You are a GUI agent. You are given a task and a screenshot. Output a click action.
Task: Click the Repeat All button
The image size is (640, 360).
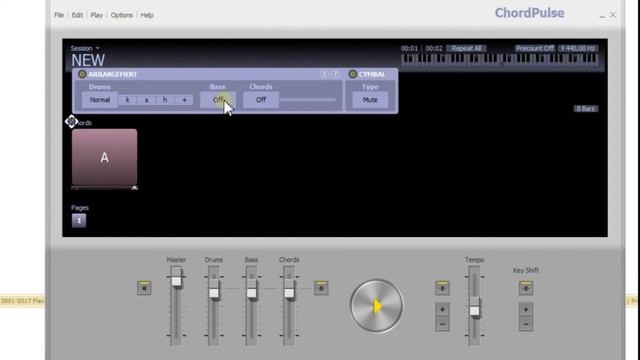pyautogui.click(x=466, y=48)
